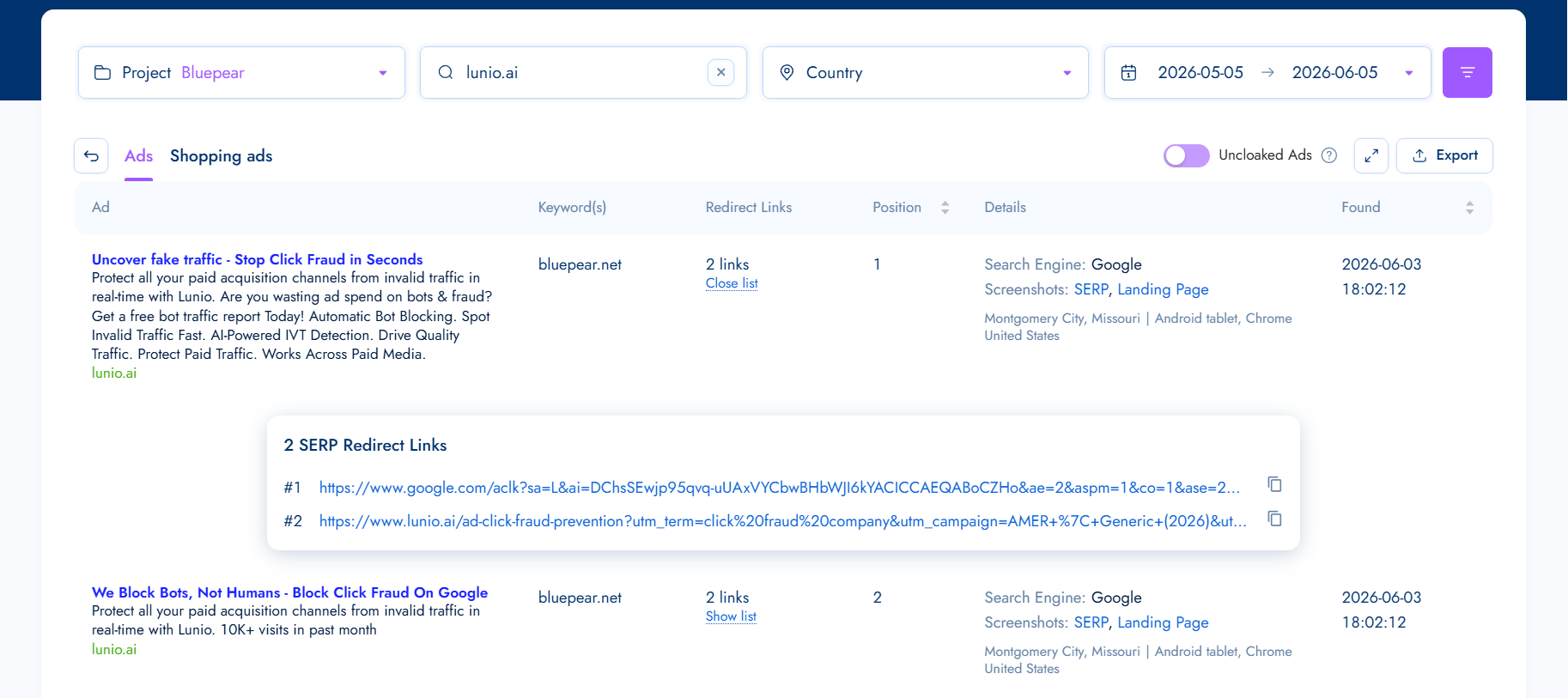Screen dimensions: 1568x698
Task: Click lunio.ai domain under second ad
Action: tap(114, 649)
